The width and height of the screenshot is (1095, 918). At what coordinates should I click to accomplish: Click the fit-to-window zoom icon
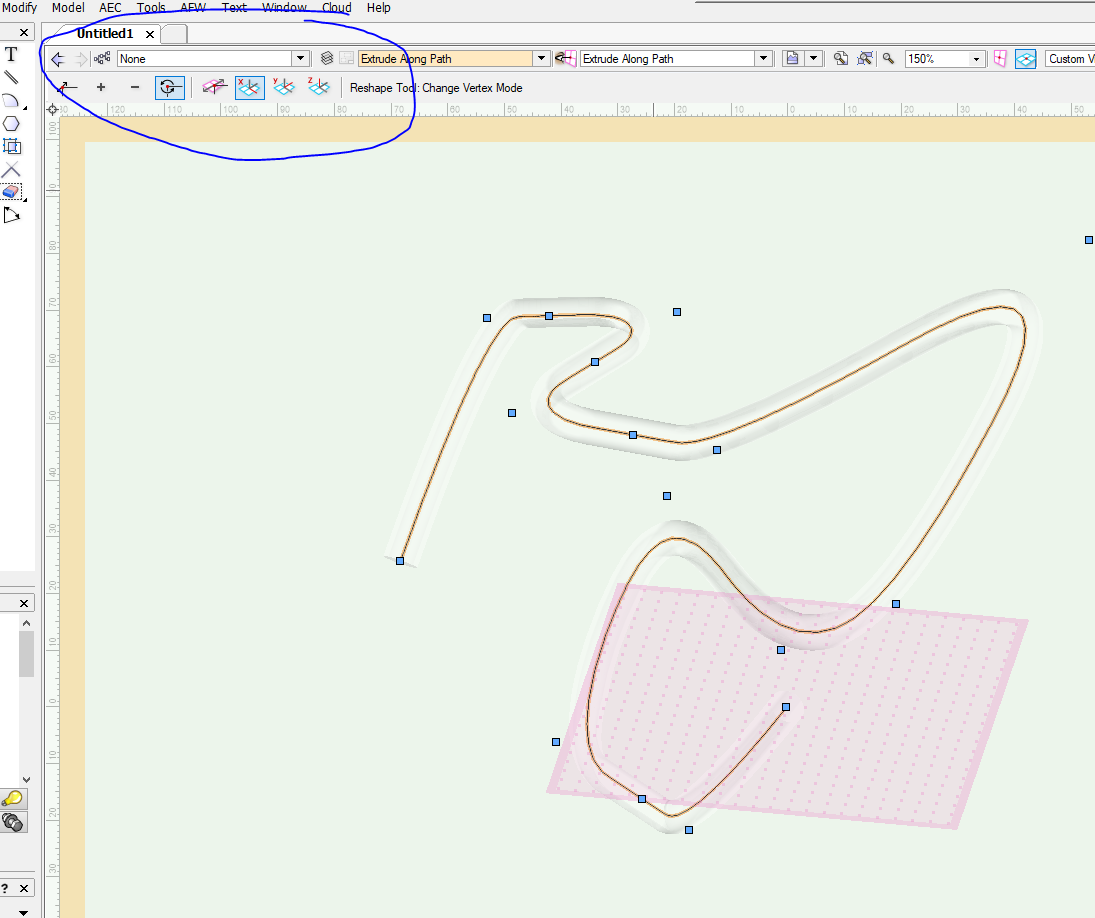click(841, 58)
